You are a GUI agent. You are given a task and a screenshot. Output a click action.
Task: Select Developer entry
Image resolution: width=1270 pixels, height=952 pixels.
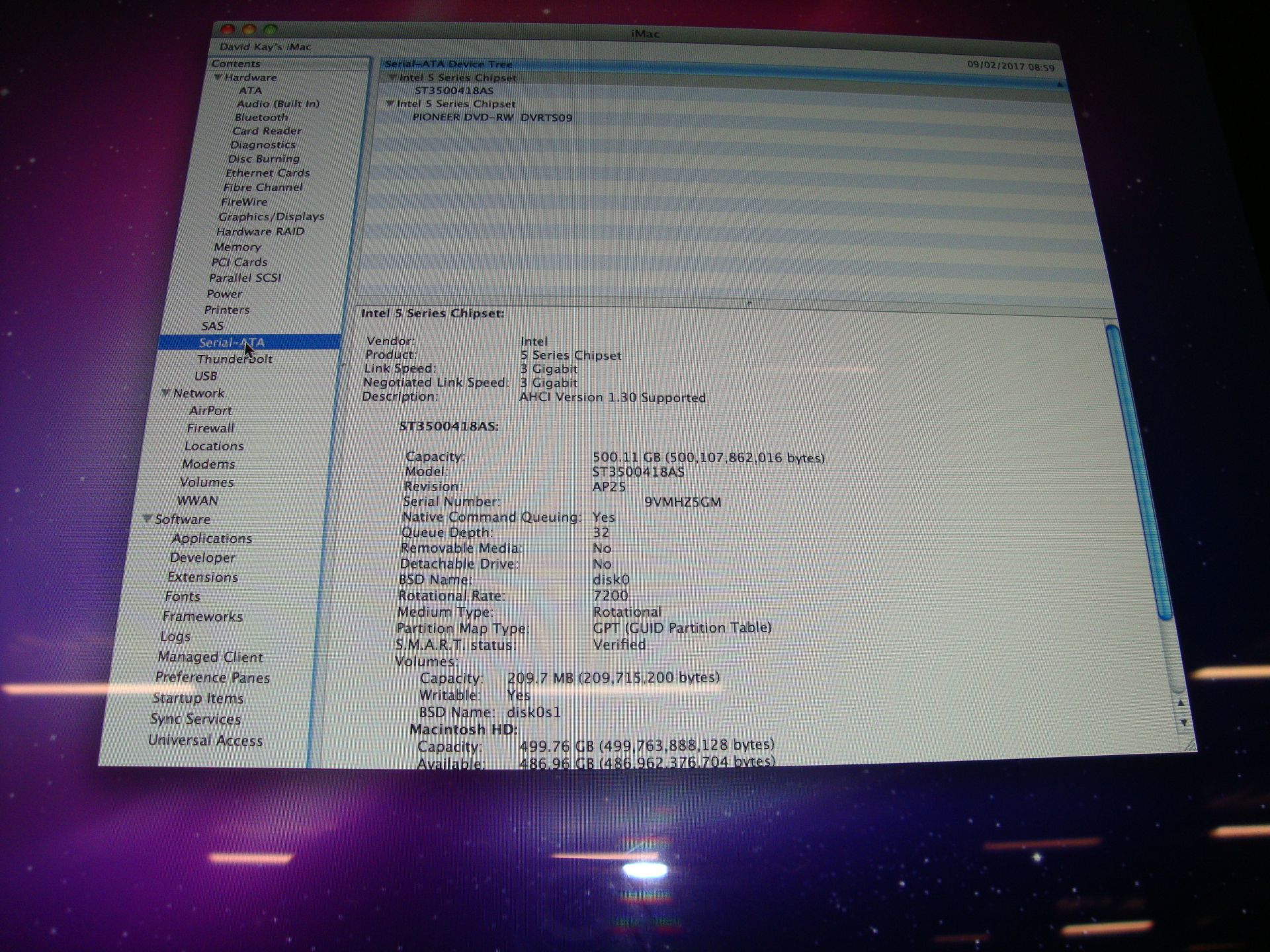[x=202, y=557]
